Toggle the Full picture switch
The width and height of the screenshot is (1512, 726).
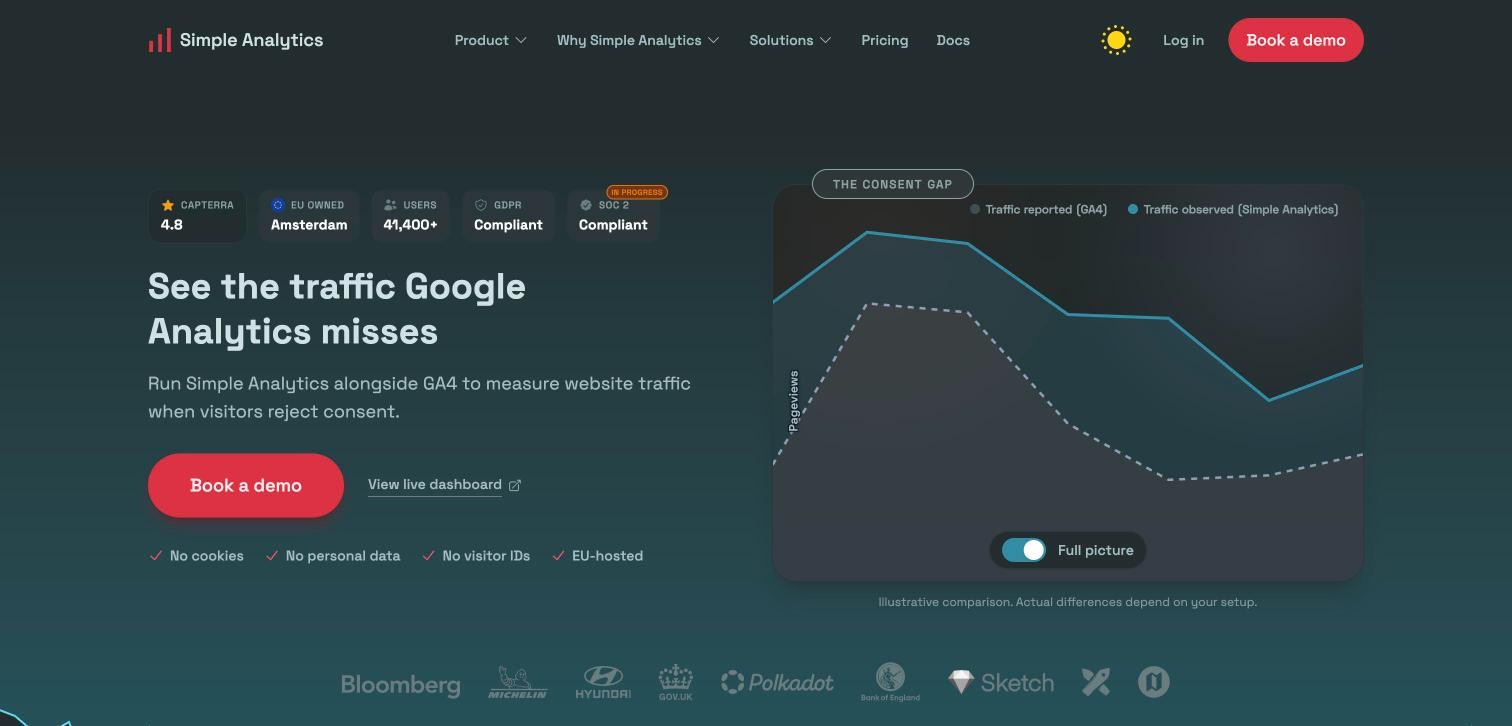coord(1024,550)
